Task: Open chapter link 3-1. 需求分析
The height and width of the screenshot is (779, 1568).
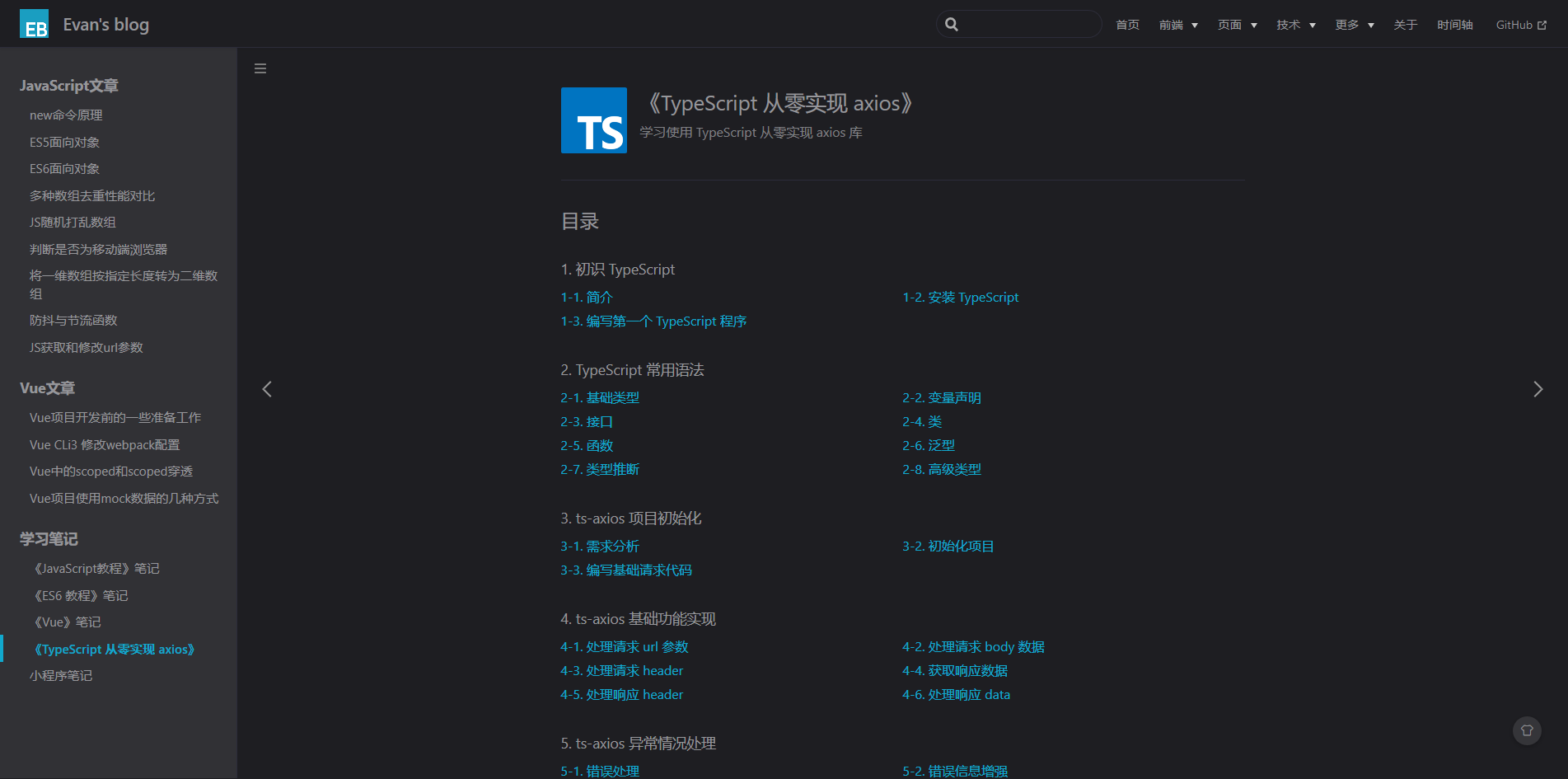Action: (x=600, y=547)
